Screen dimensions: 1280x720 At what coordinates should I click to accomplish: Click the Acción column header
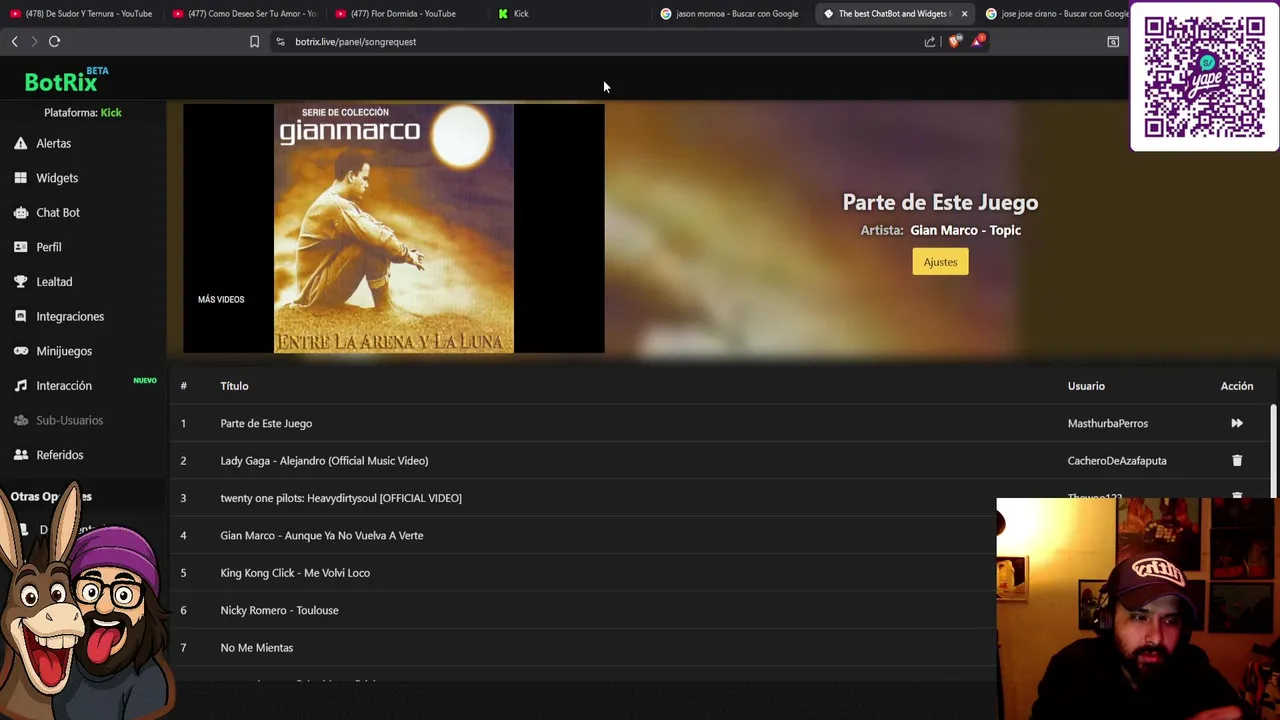[x=1237, y=386]
